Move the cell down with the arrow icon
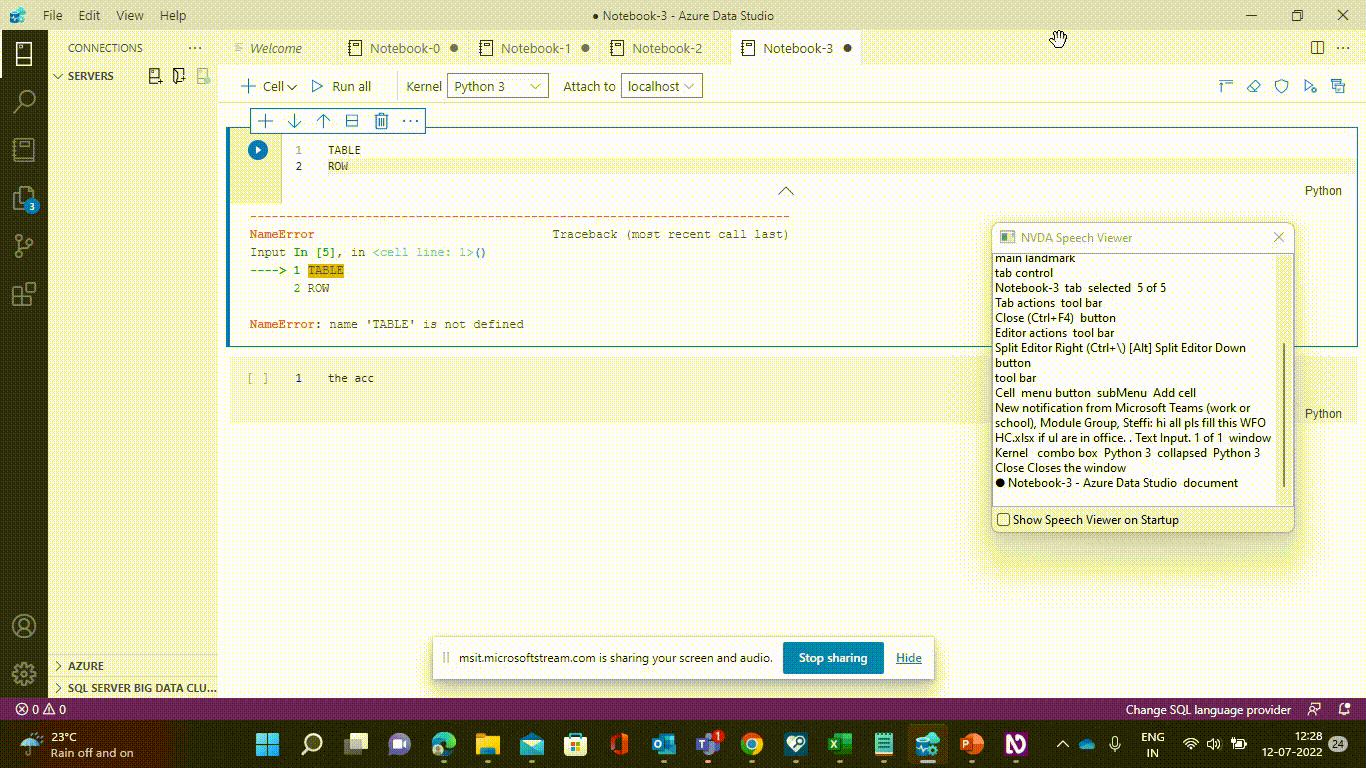This screenshot has height=768, width=1366. pyautogui.click(x=294, y=120)
